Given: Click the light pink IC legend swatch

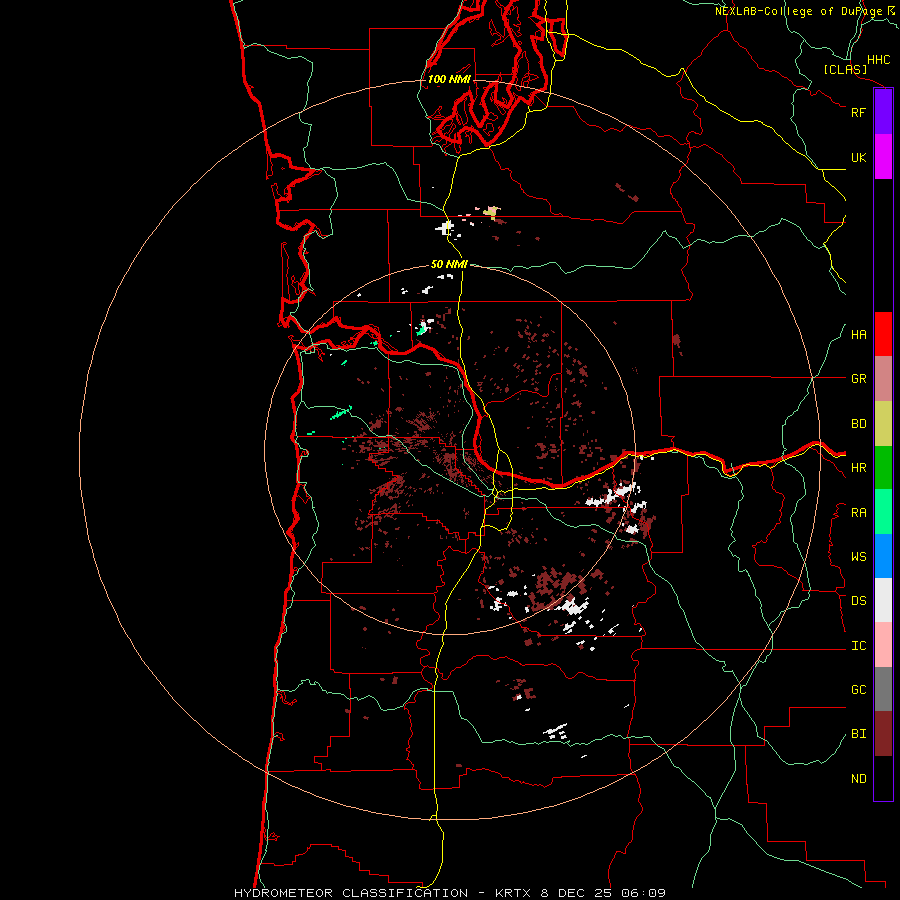Looking at the screenshot, I should click(x=883, y=645).
